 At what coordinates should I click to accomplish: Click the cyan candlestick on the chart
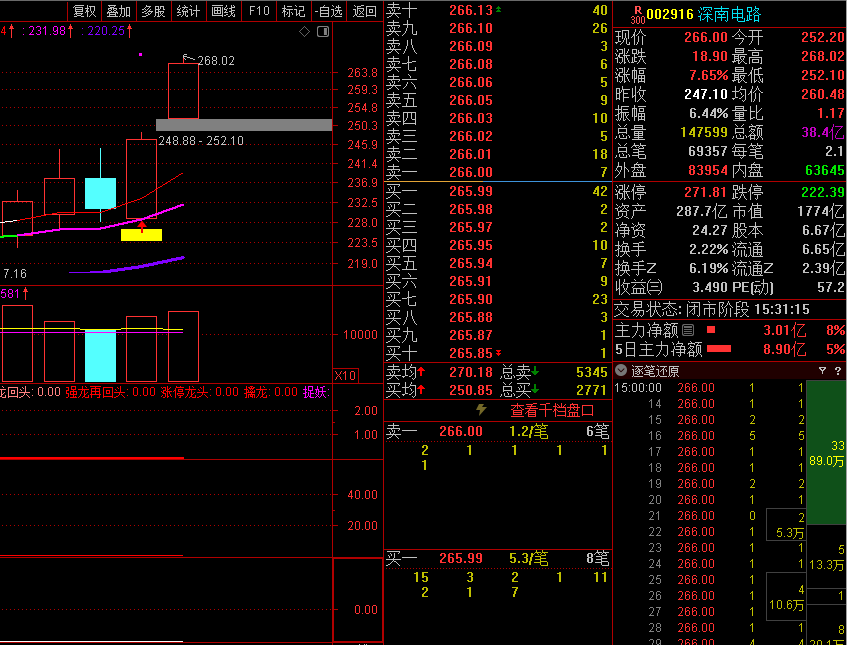click(x=100, y=193)
